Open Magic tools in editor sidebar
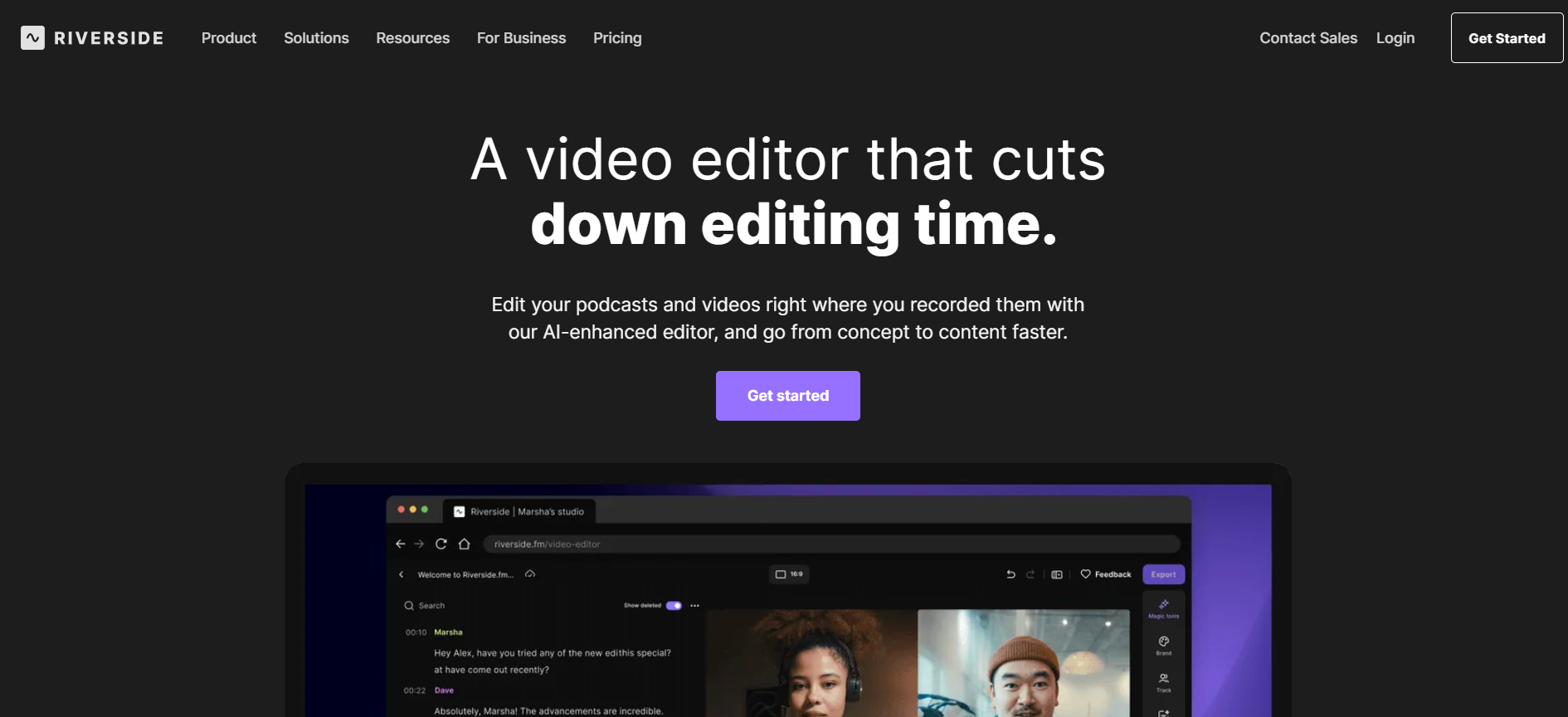1568x717 pixels. click(x=1163, y=608)
